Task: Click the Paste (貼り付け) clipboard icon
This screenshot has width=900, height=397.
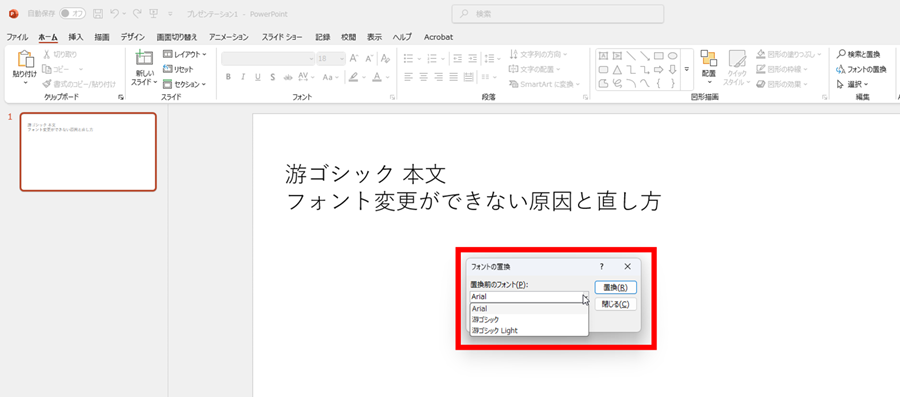Action: coord(25,59)
